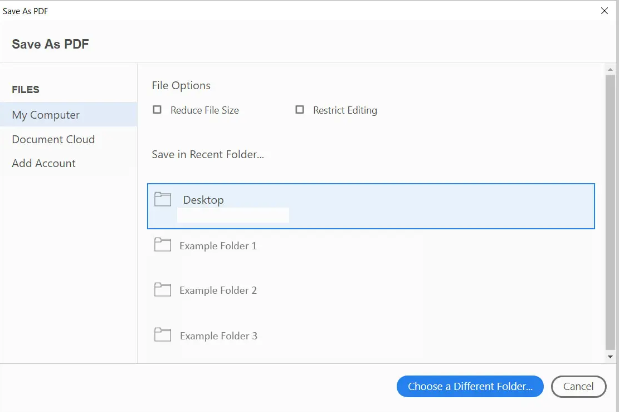
Task: Tick the Restrict Editing checkbox
Action: (x=300, y=110)
